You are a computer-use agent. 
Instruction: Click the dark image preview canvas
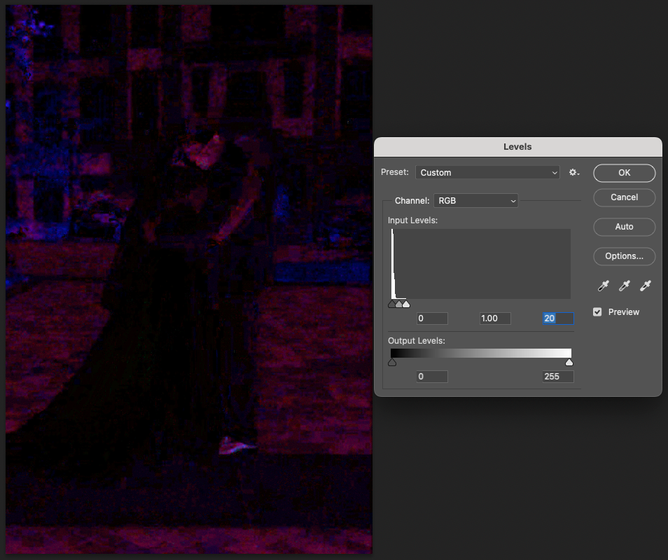pyautogui.click(x=189, y=280)
